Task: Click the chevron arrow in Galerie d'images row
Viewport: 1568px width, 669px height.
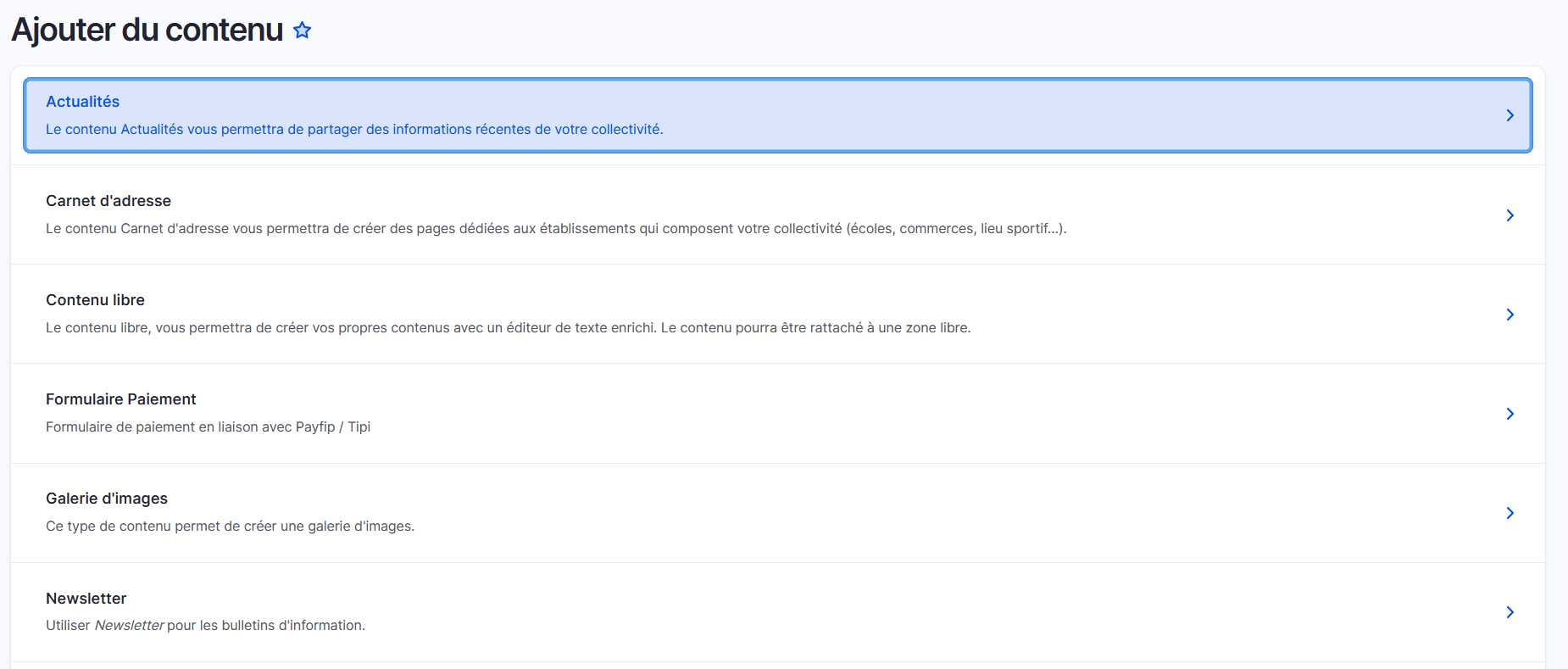Action: 1510,513
